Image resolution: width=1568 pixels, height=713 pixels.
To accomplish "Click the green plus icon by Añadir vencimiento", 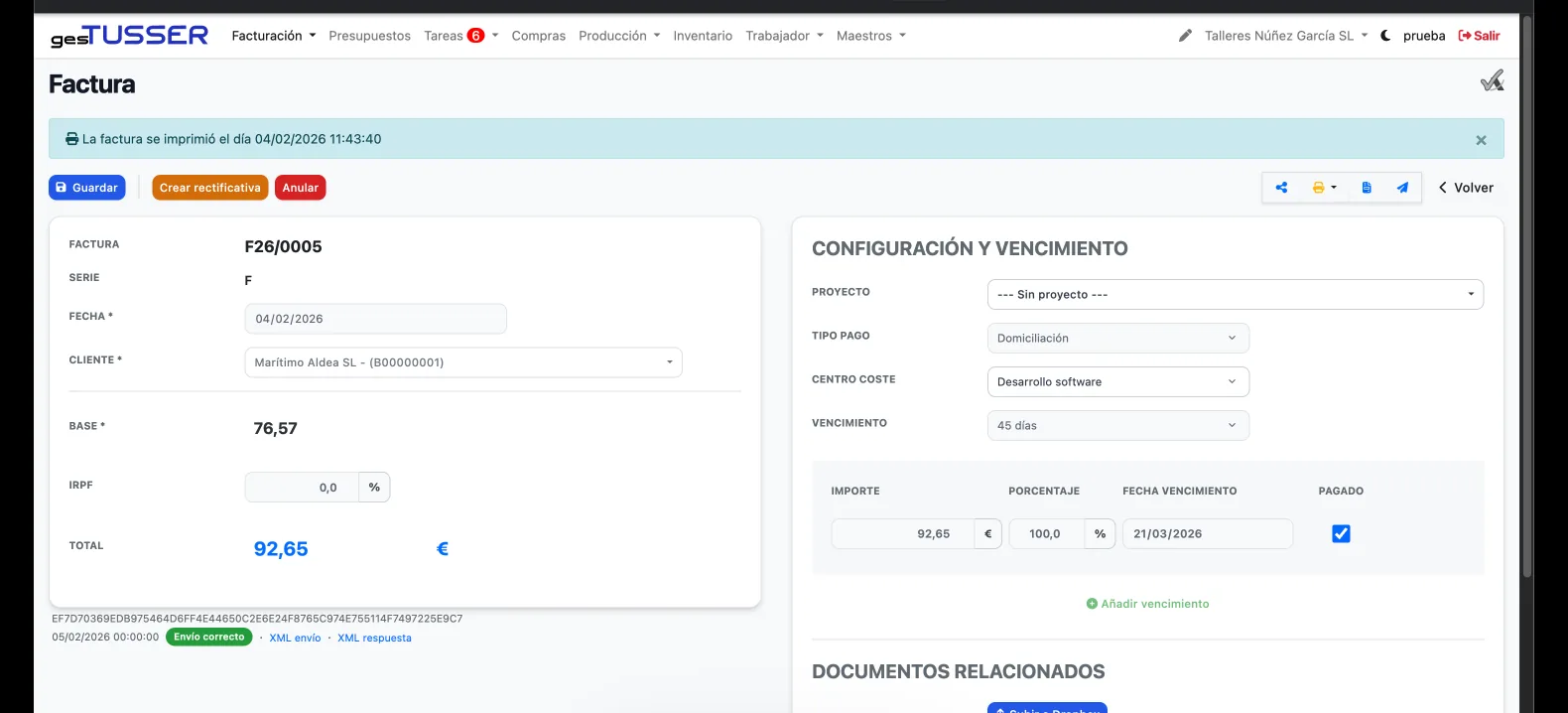I will click(x=1092, y=604).
